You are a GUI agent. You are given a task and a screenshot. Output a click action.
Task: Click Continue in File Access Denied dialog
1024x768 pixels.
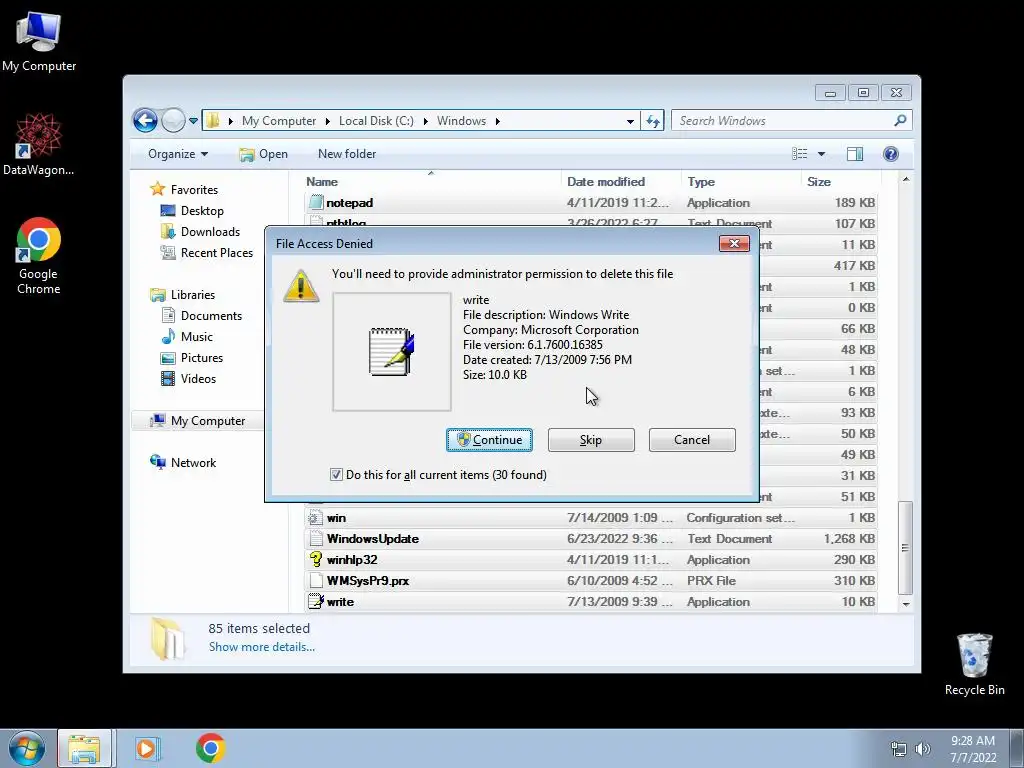[489, 440]
